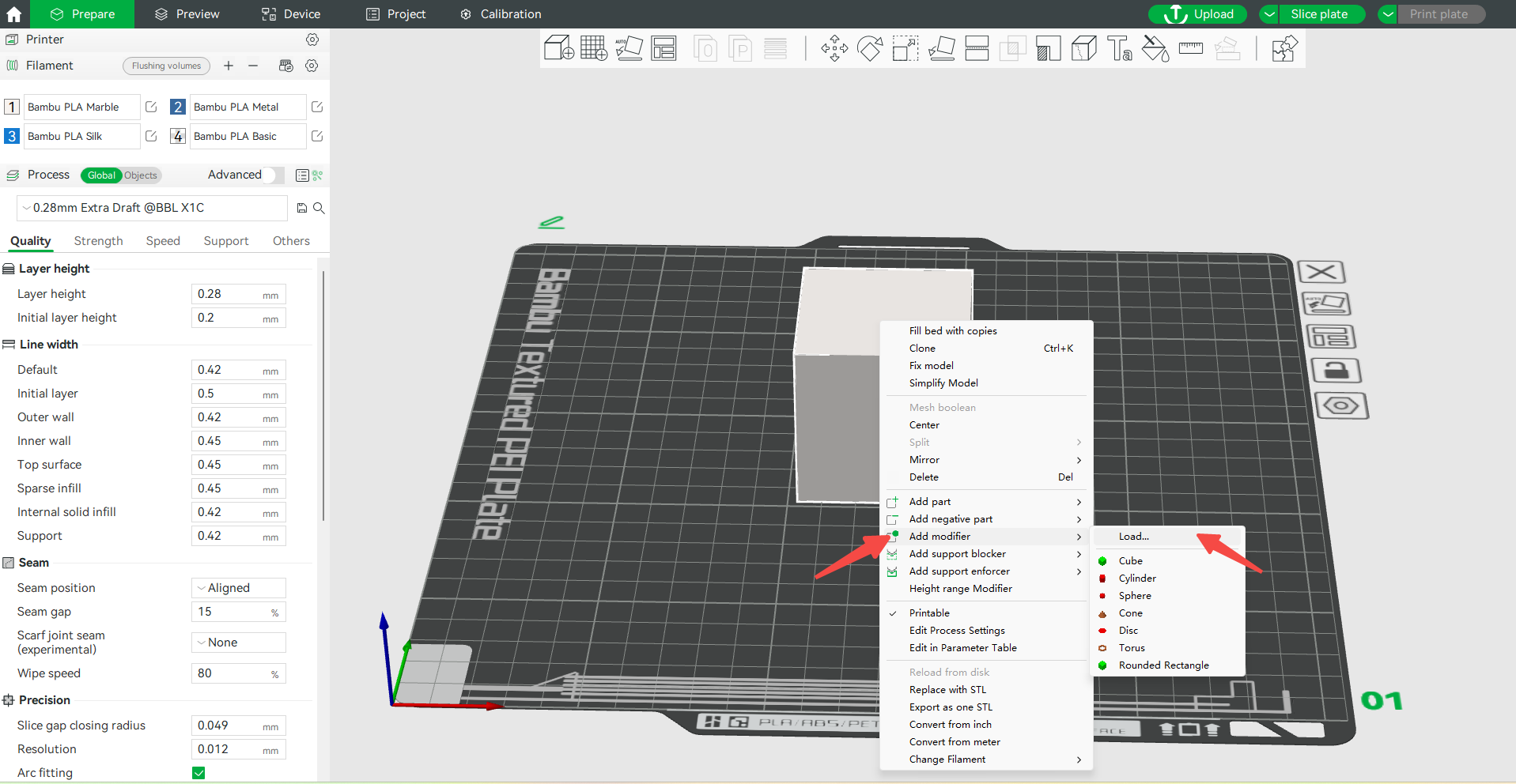Click the plate's X remove icon
The width and height of the screenshot is (1516, 784).
click(x=1321, y=272)
